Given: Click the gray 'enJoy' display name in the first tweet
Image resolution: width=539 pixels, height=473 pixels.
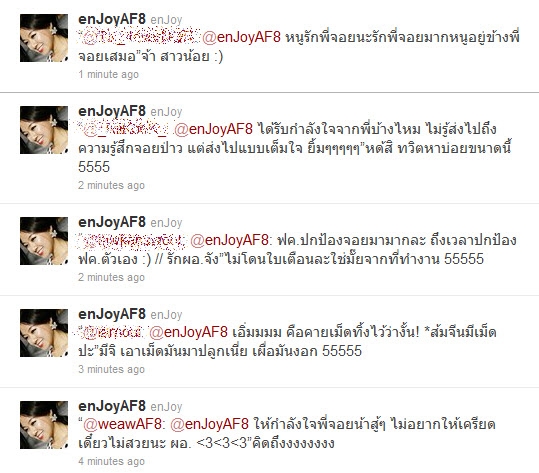Looking at the screenshot, I should coord(166,20).
